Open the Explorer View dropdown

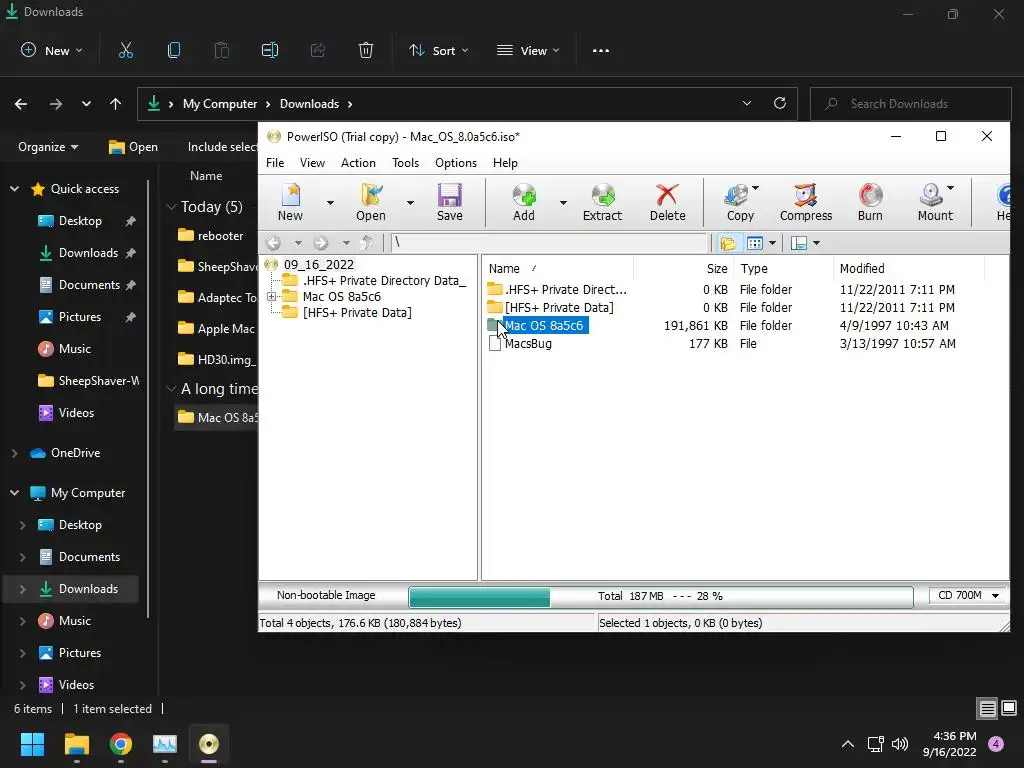click(528, 50)
